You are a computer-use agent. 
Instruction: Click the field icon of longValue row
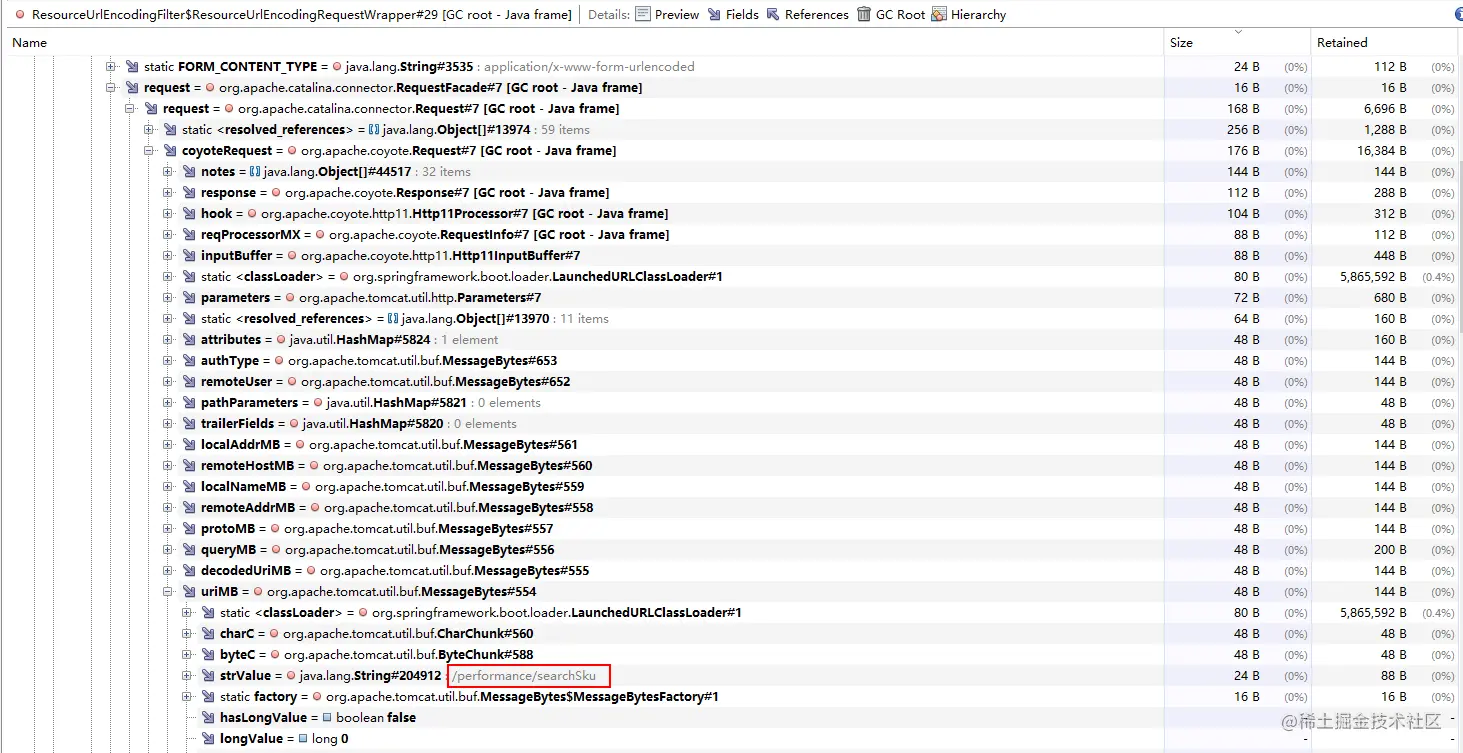[208, 739]
